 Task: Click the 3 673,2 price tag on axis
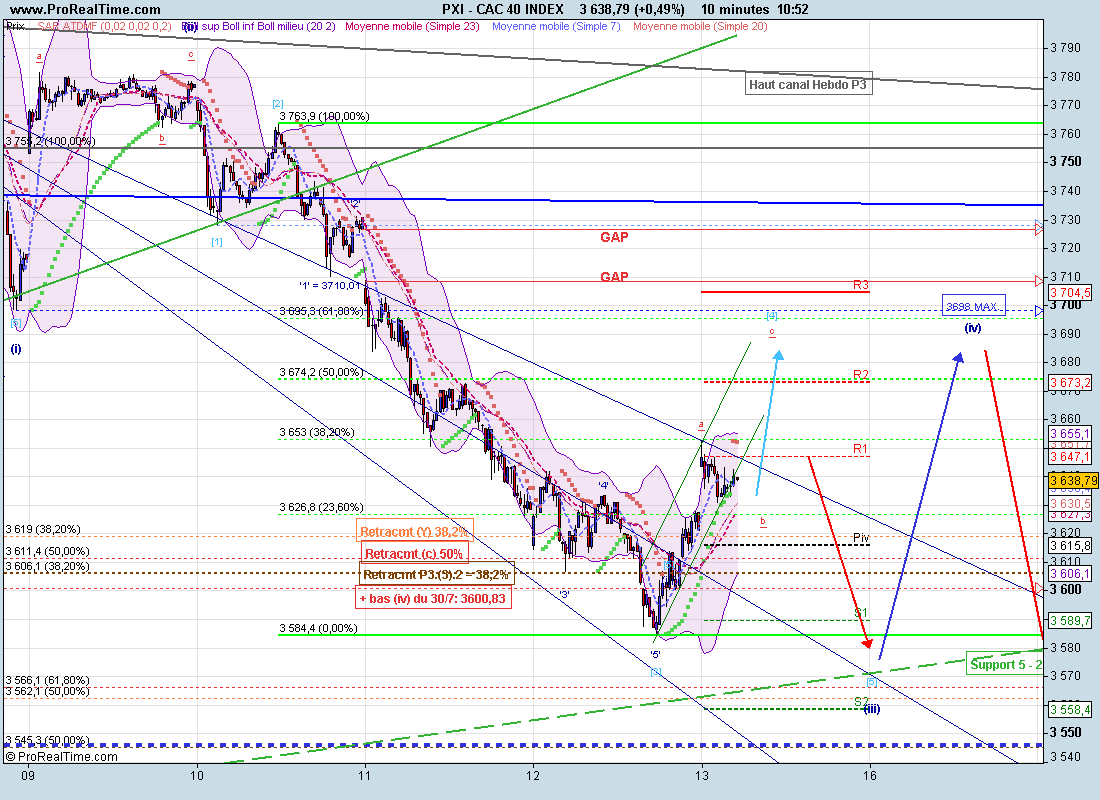click(x=1069, y=383)
